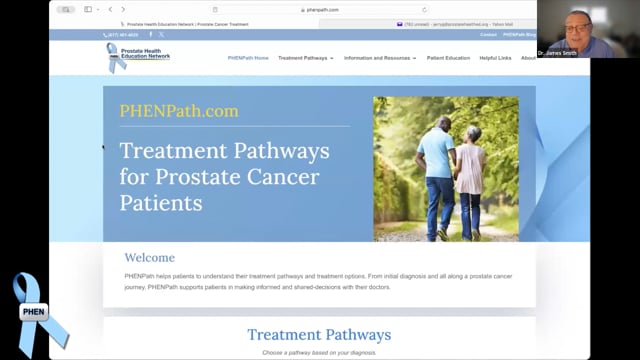Click the window controls button in Safari's title bar

pyautogui.click(x=65, y=9)
